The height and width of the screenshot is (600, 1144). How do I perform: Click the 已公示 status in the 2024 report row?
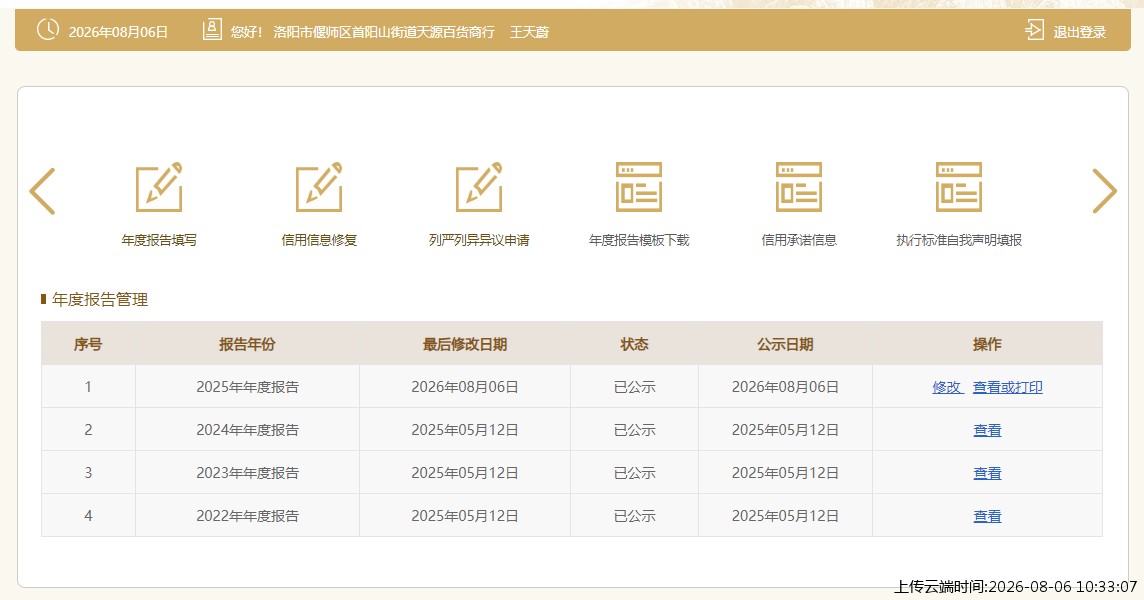coord(634,430)
